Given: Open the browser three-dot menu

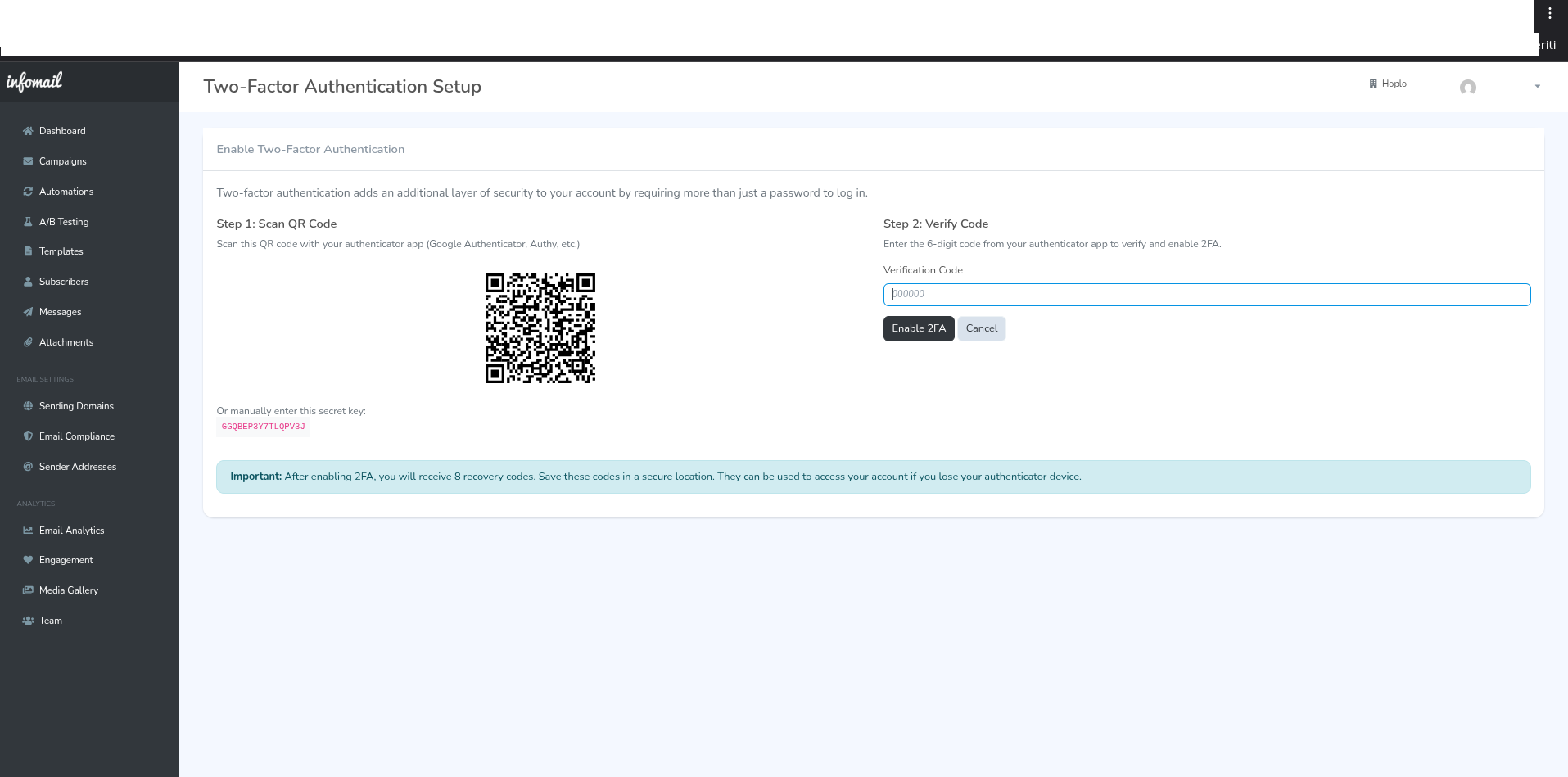Looking at the screenshot, I should pos(1549,14).
